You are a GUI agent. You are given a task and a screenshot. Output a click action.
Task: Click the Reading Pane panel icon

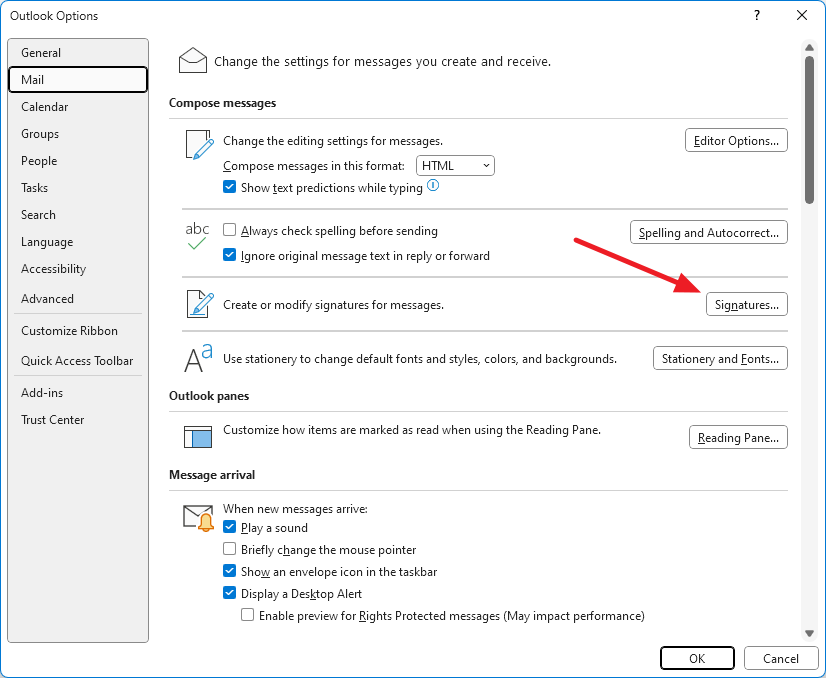tap(196, 436)
